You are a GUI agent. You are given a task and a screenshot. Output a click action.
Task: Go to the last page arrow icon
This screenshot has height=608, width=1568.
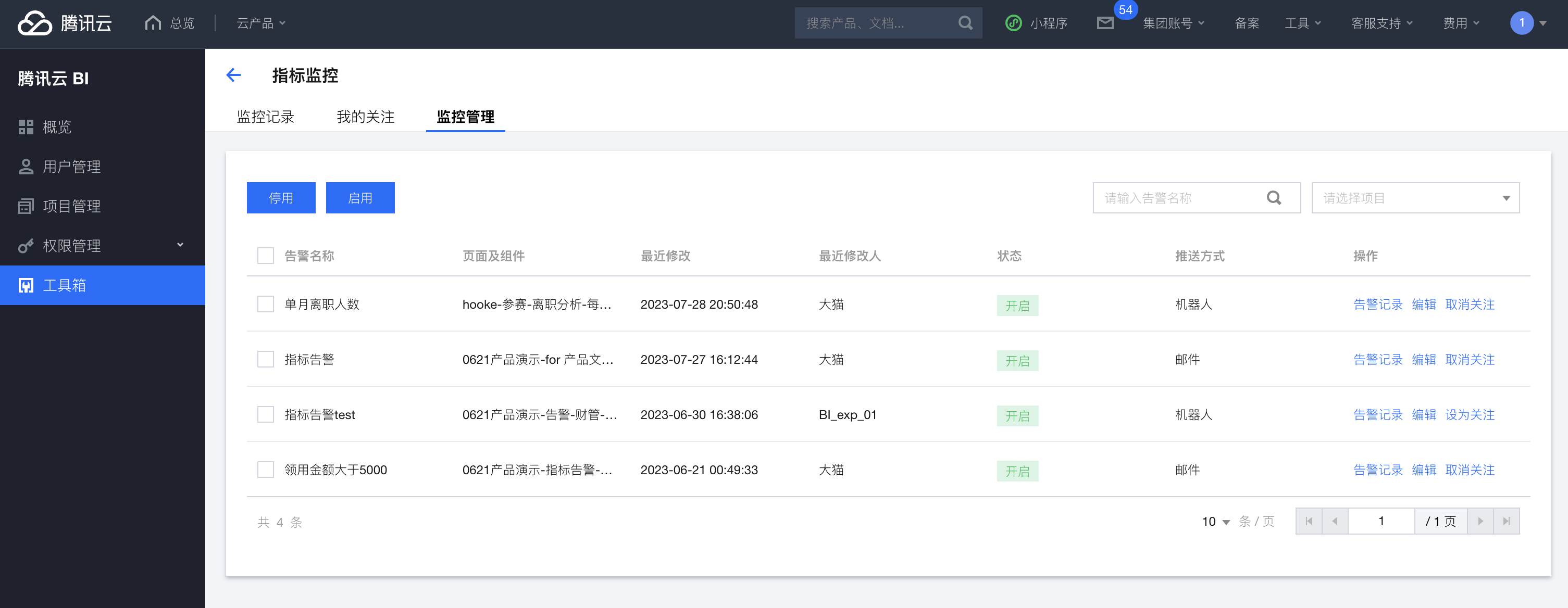coord(1506,521)
